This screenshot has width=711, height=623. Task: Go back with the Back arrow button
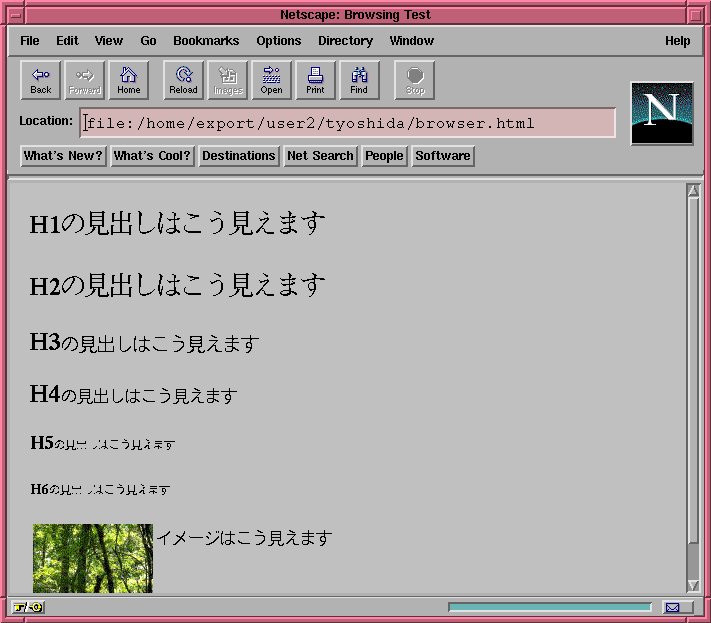tap(40, 80)
